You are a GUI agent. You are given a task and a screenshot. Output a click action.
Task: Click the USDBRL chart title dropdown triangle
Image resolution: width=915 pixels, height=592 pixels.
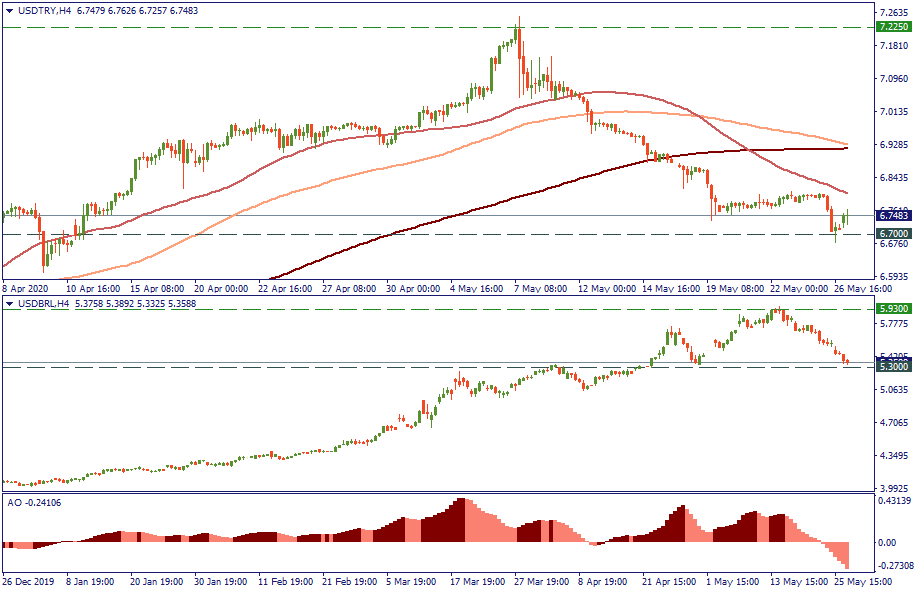10,304
